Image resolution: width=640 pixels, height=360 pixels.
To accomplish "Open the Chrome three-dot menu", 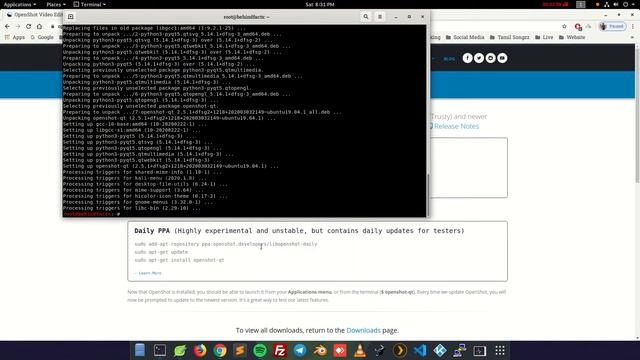I will pos(633,26).
